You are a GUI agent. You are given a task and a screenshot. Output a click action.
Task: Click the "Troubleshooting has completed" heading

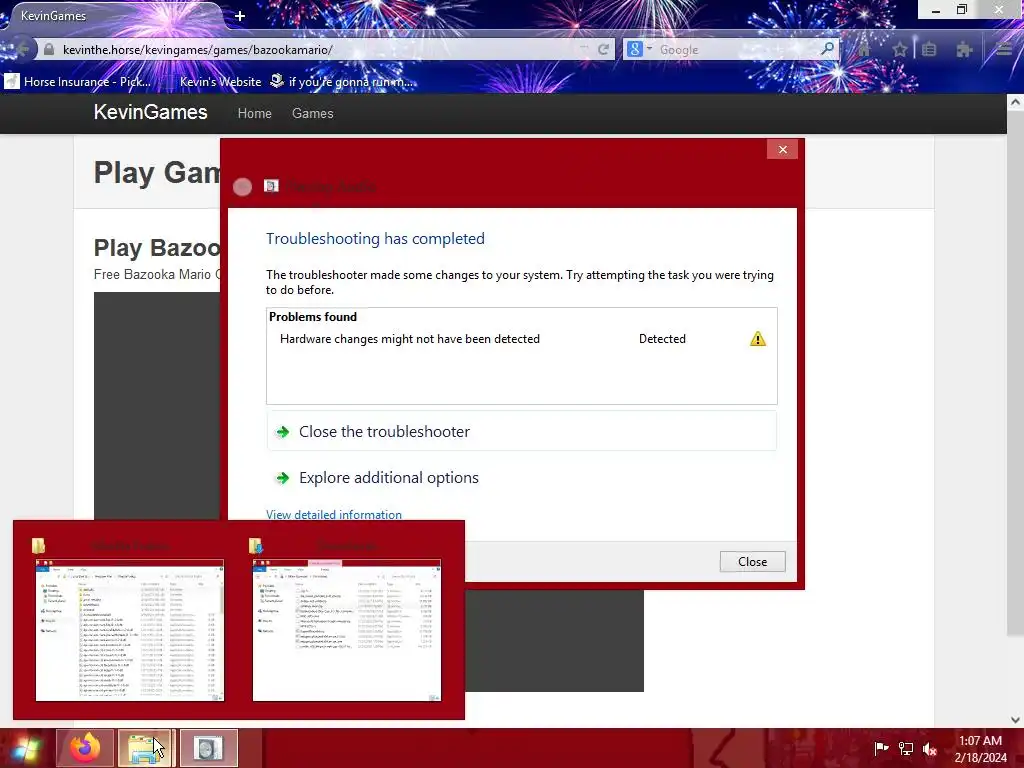coord(375,238)
